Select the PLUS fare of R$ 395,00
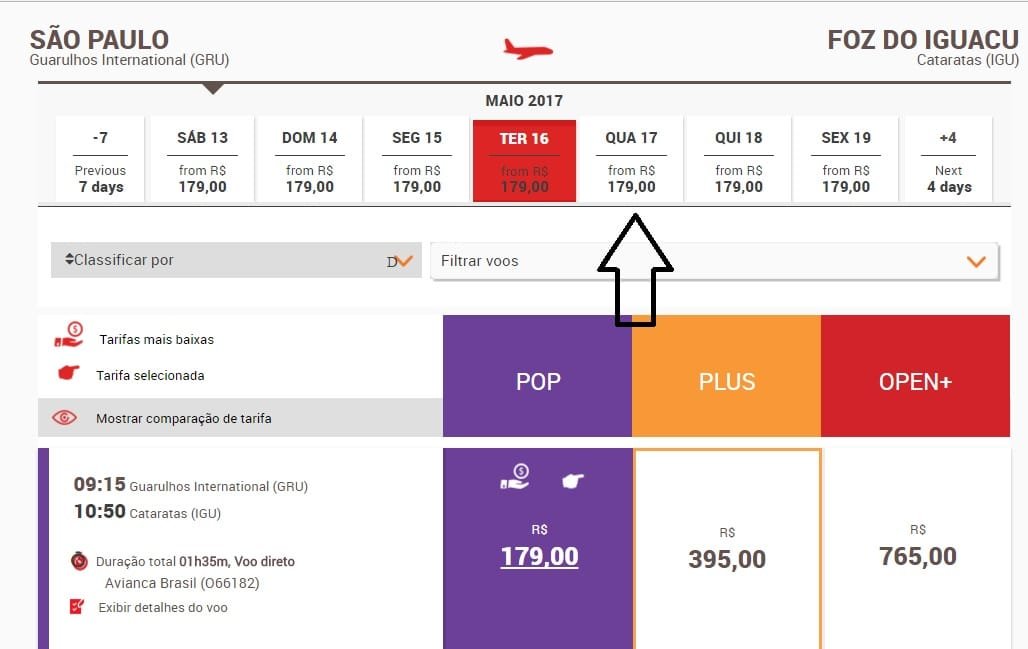Viewport: 1028px width, 649px height. 727,549
